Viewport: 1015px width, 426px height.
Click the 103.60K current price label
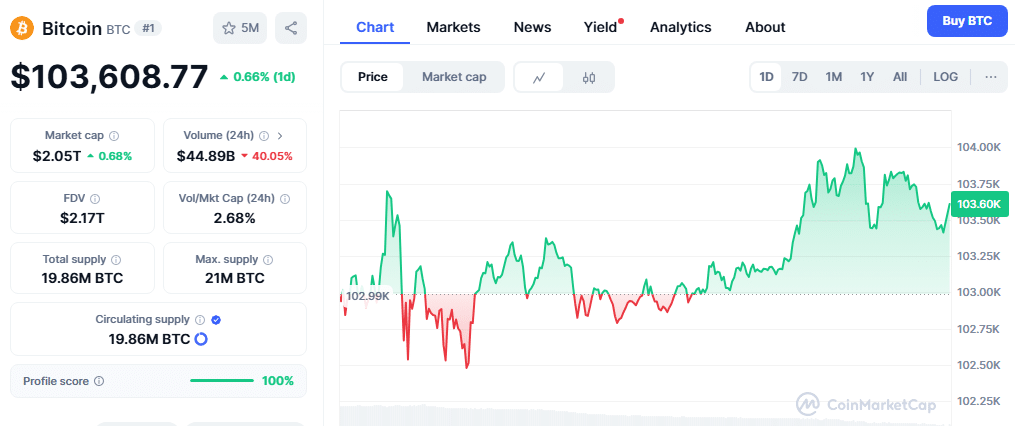pyautogui.click(x=979, y=205)
